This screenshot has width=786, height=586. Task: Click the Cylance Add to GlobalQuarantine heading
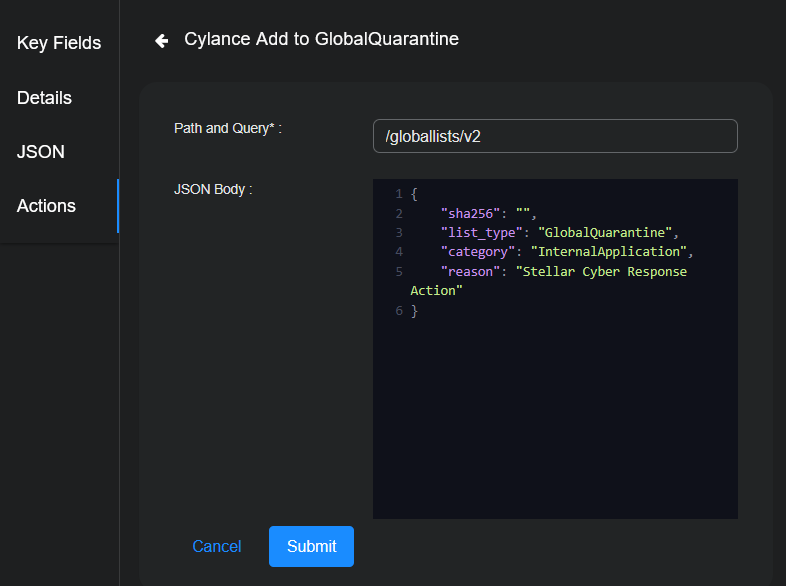tap(321, 40)
